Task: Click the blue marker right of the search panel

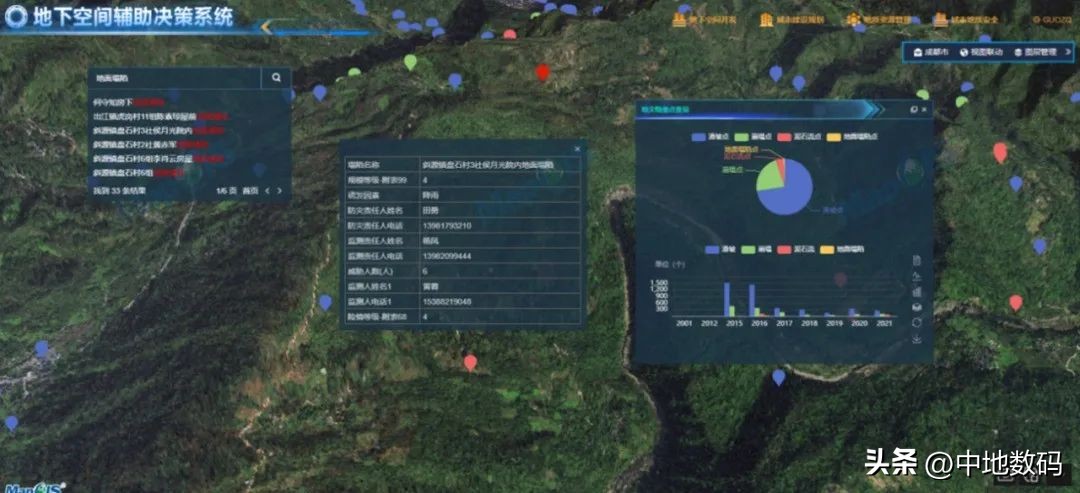Action: pyautogui.click(x=319, y=92)
